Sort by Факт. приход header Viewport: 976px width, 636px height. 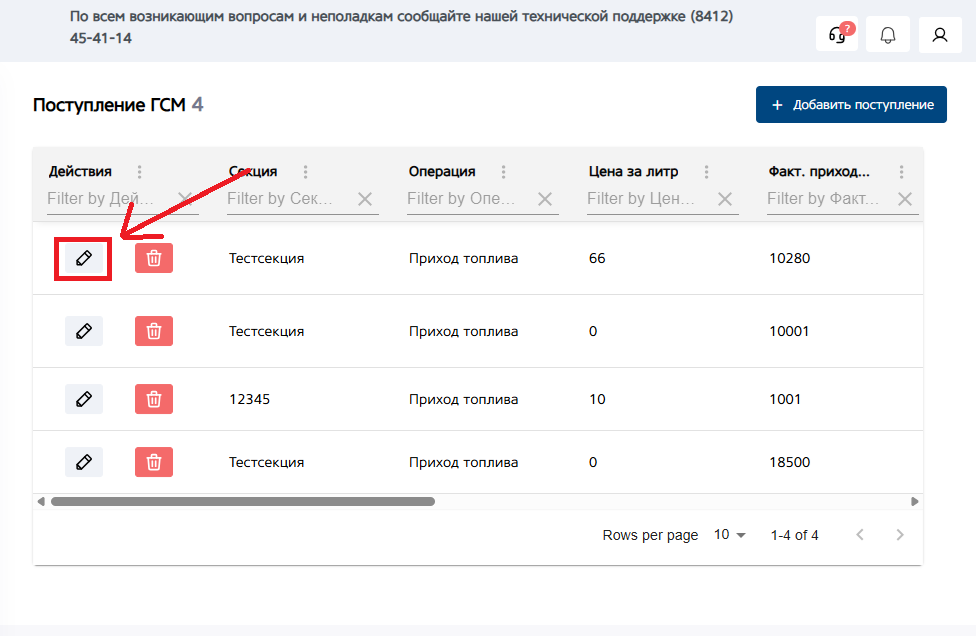(x=819, y=171)
